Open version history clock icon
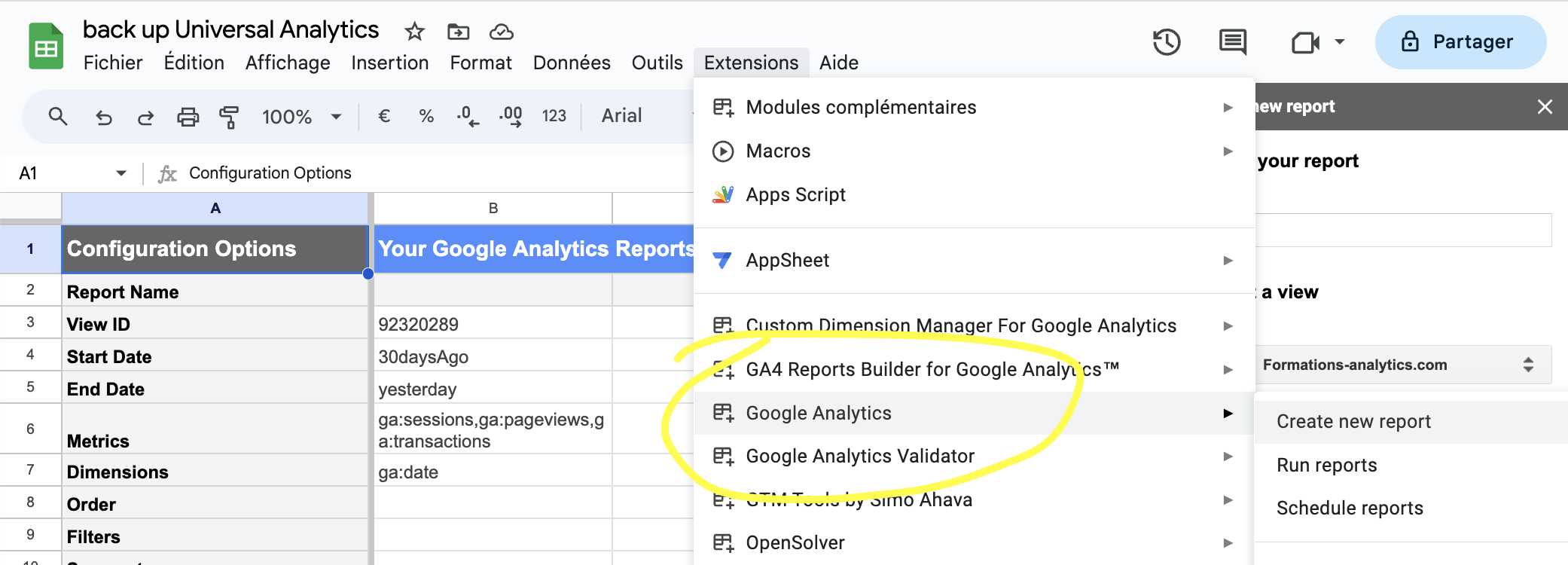This screenshot has height=565, width=1568. (x=1167, y=41)
